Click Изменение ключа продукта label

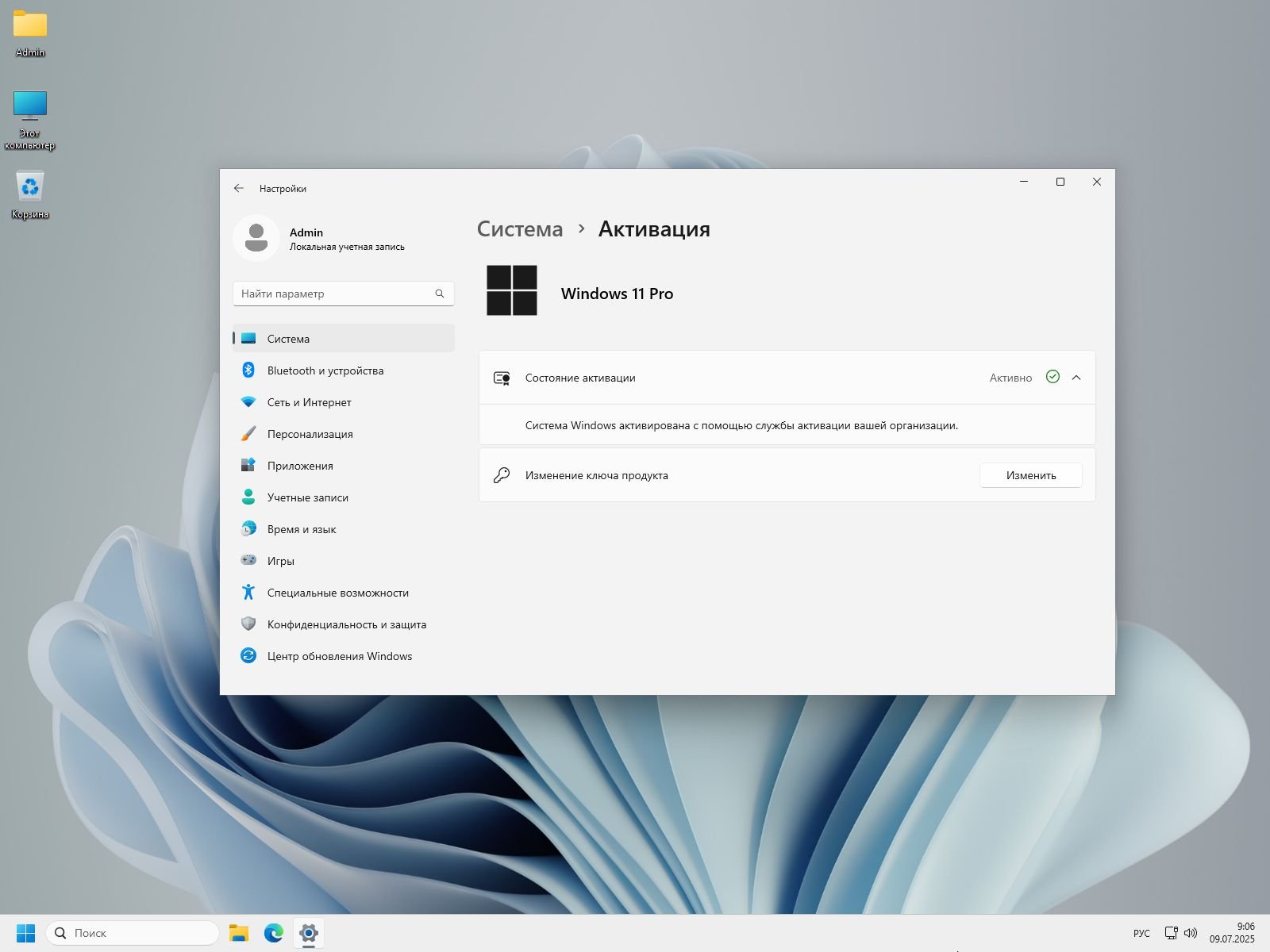pyautogui.click(x=597, y=475)
